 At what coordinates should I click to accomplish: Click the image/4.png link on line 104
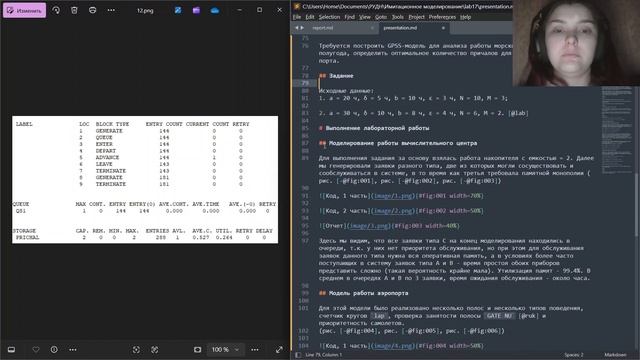click(392, 346)
